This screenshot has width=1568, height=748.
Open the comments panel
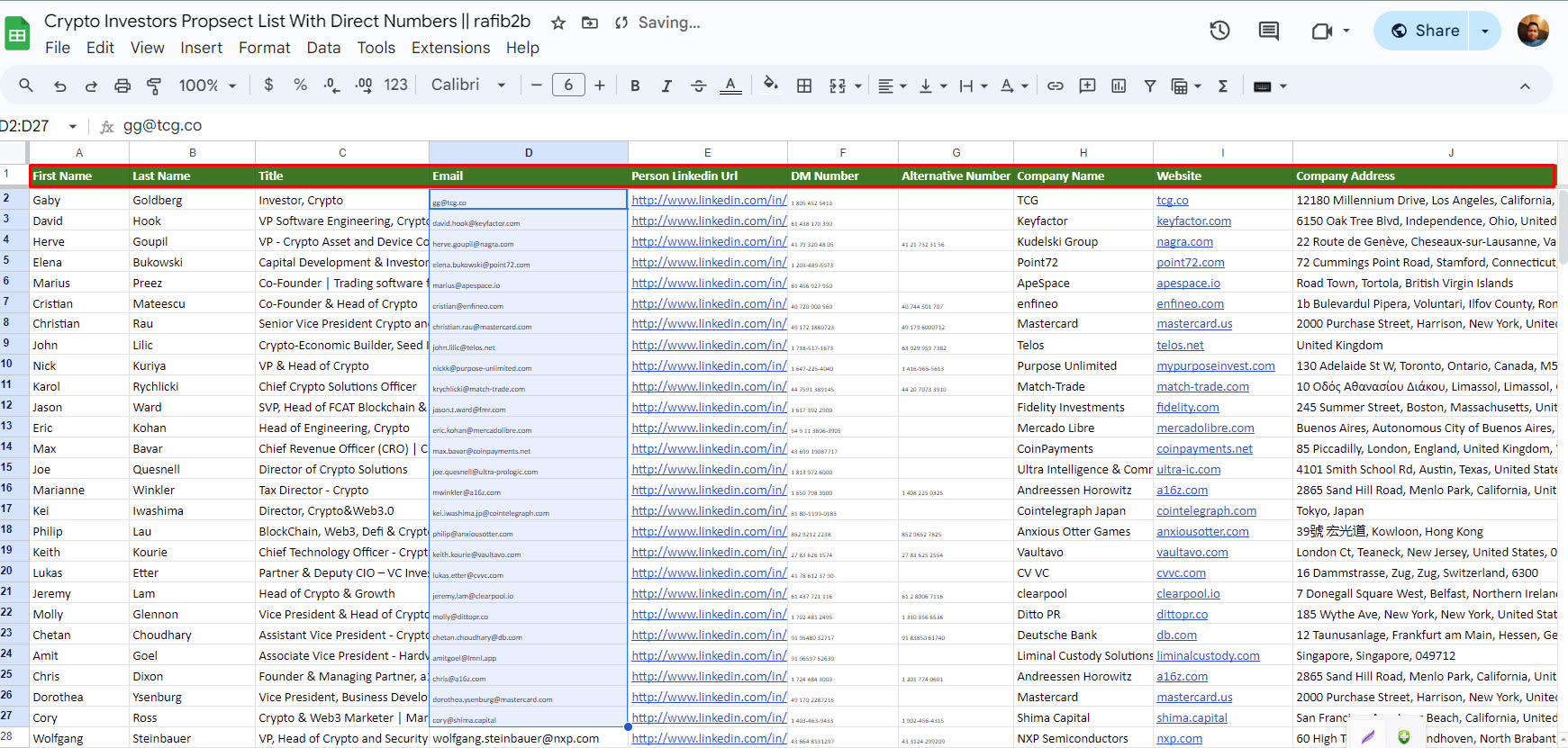point(1269,31)
